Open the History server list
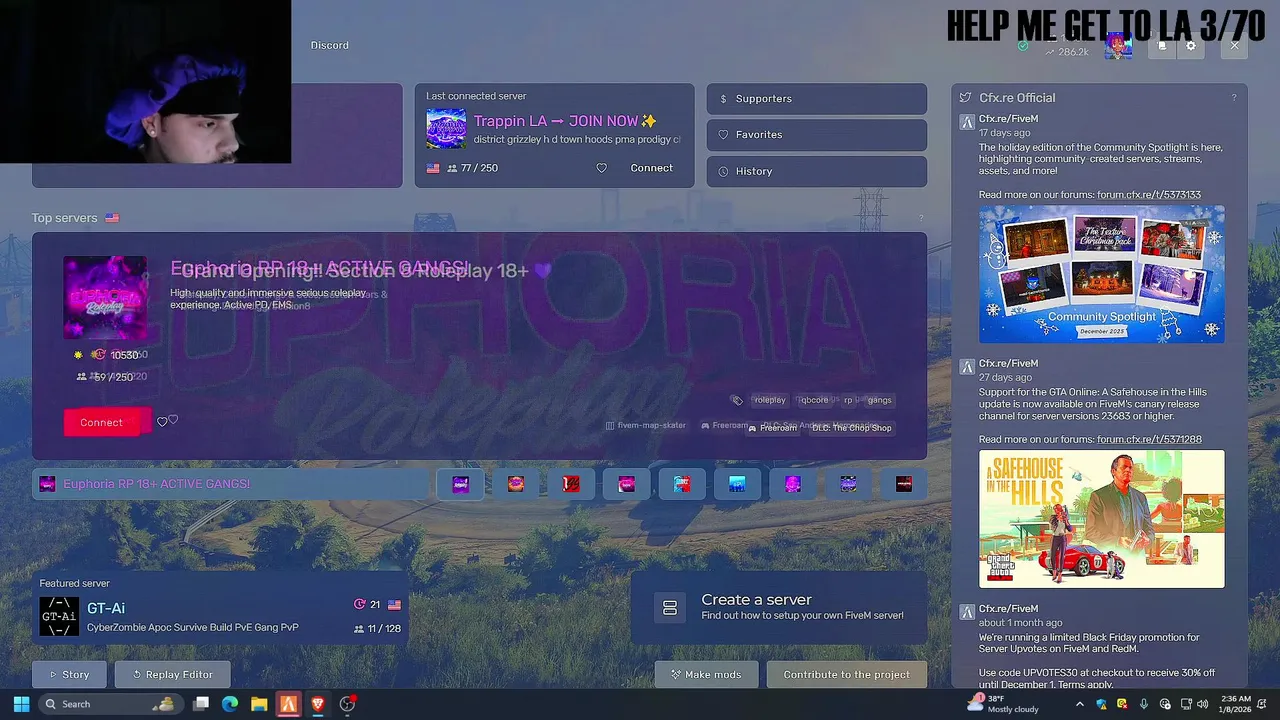The image size is (1280, 720). (817, 171)
